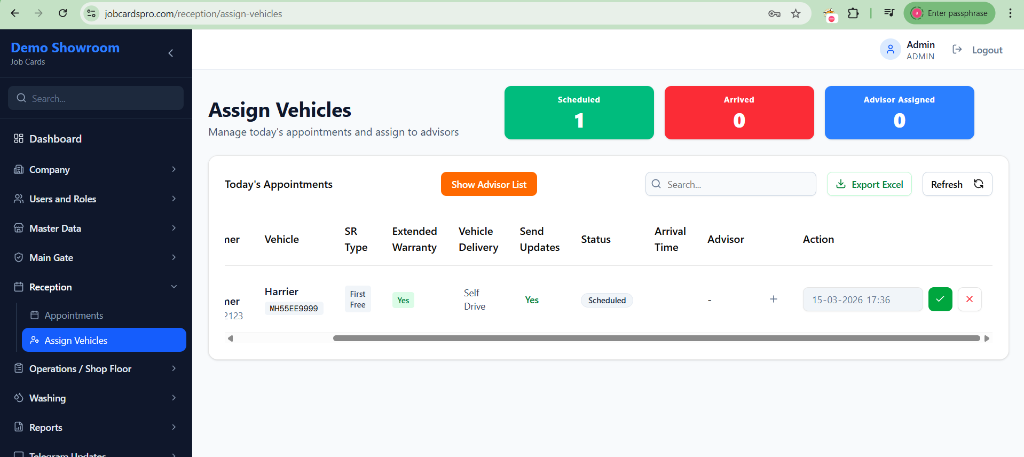Collapse sidebar using the left chevron icon
This screenshot has width=1024, height=457.
coord(170,53)
